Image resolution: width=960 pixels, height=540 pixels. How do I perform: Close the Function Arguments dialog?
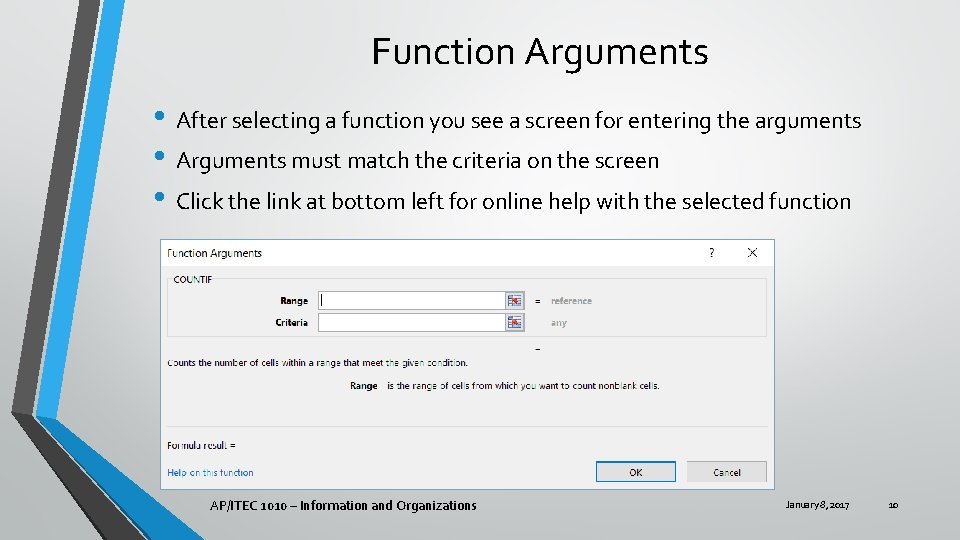[752, 253]
